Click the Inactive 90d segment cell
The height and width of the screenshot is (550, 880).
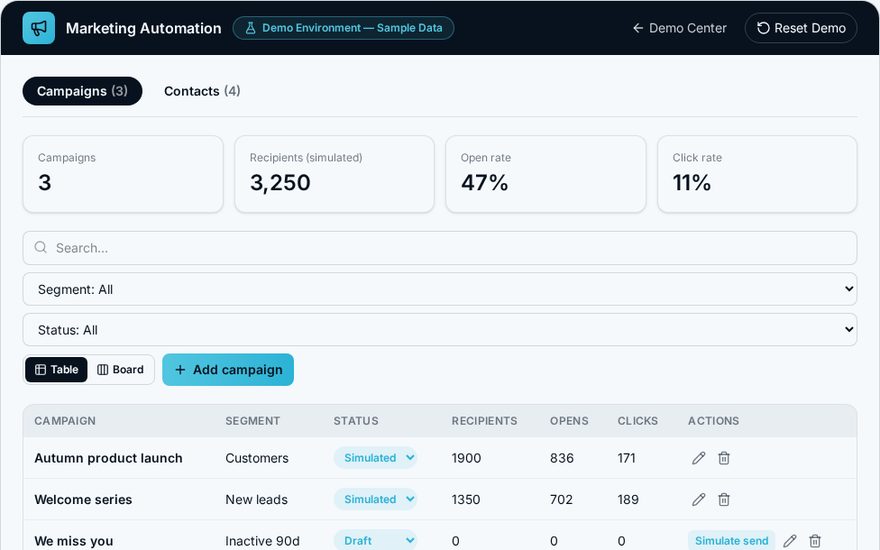click(263, 541)
